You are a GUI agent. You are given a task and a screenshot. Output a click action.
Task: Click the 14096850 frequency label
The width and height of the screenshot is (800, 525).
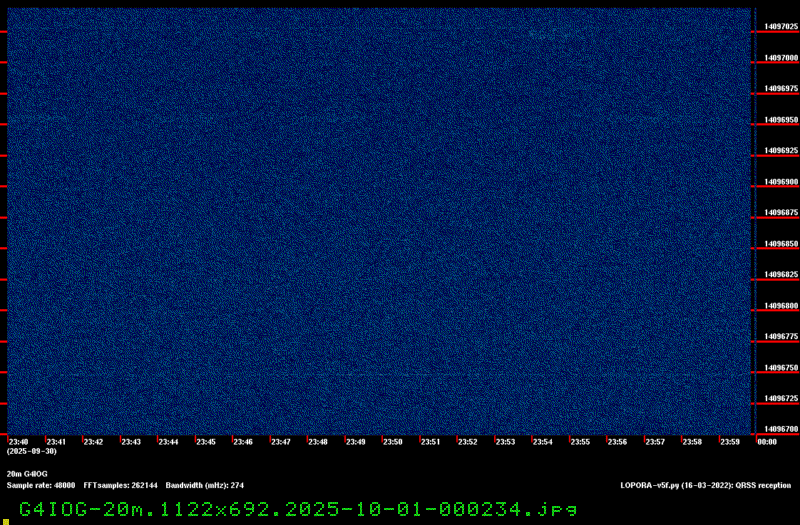pyautogui.click(x=781, y=244)
